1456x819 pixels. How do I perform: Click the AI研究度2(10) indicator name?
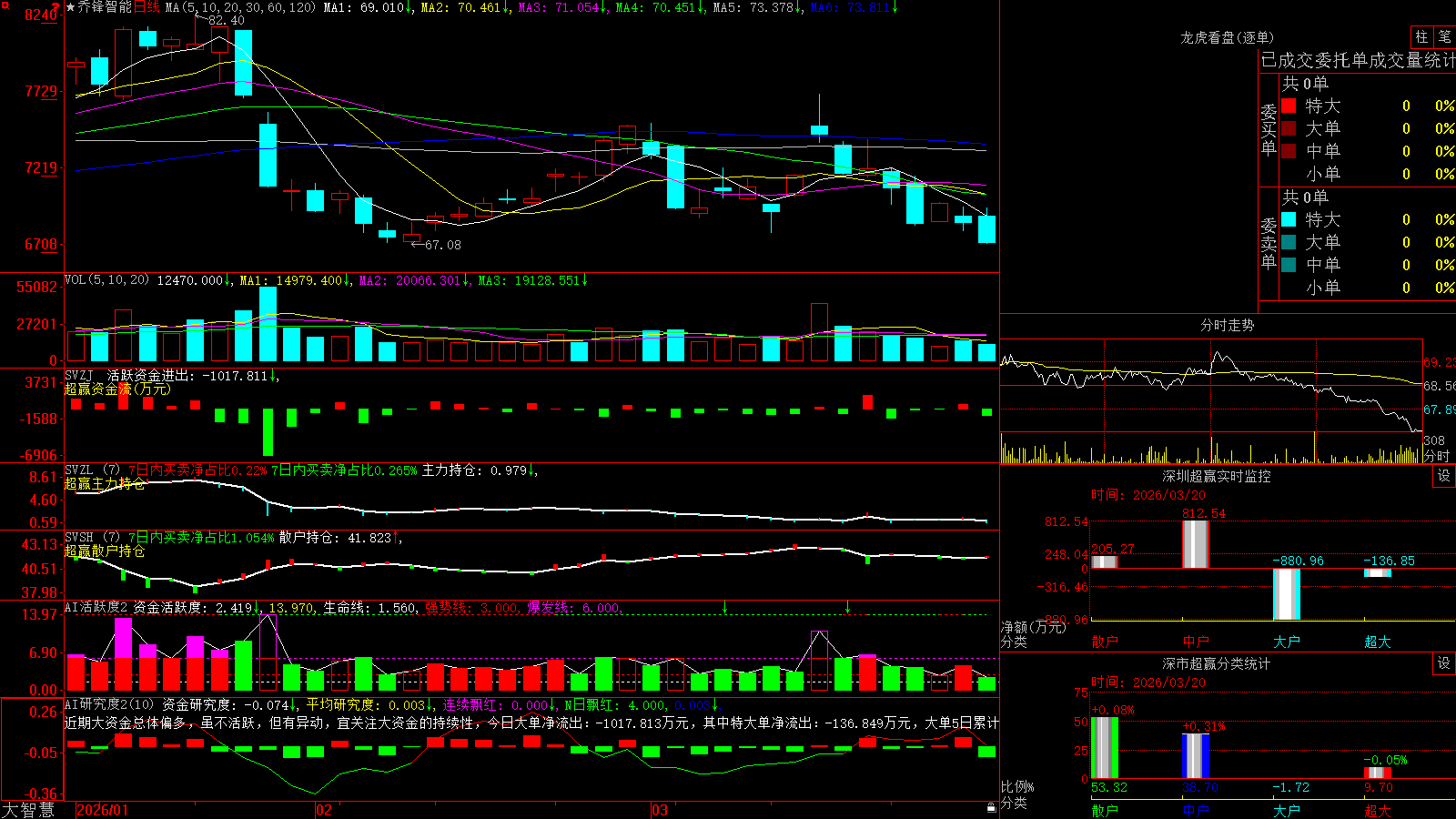tap(109, 704)
